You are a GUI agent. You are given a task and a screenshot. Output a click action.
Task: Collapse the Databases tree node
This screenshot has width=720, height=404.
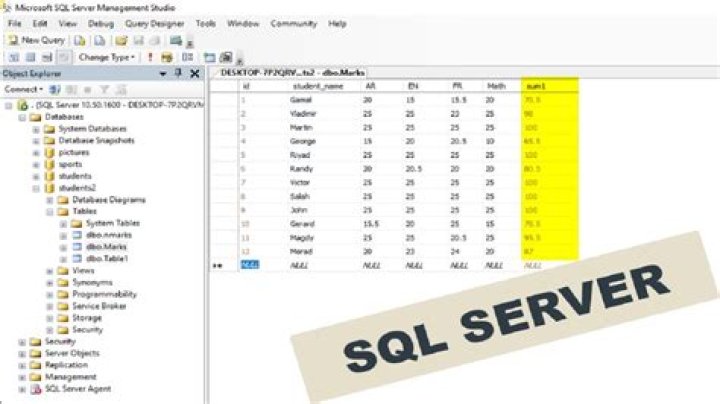[x=22, y=117]
